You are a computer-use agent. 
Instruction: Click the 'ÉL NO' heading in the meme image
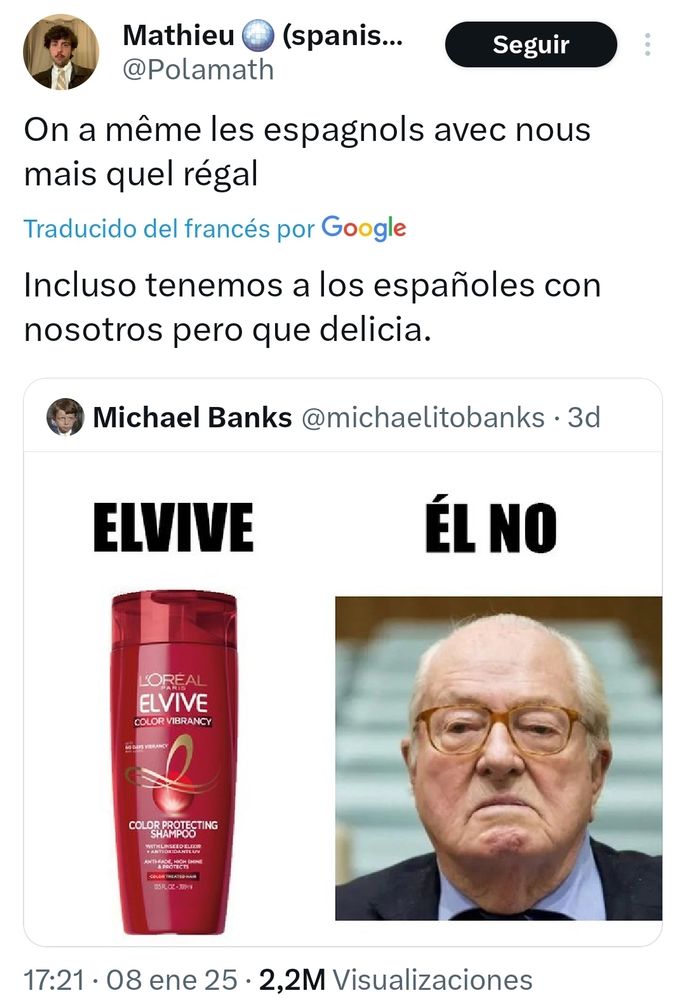491,527
